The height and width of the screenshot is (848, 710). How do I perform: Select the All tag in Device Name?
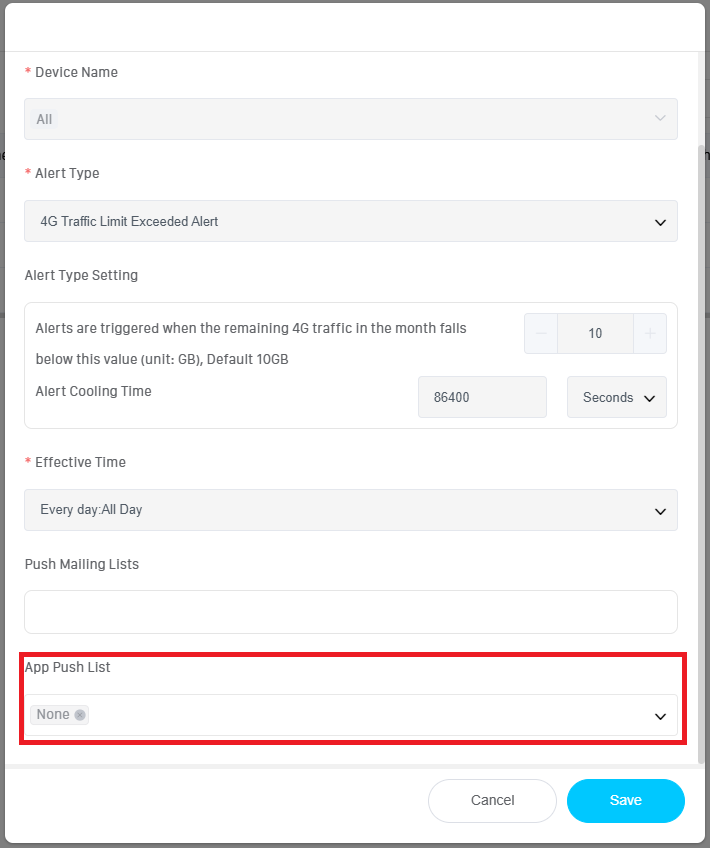click(x=44, y=119)
